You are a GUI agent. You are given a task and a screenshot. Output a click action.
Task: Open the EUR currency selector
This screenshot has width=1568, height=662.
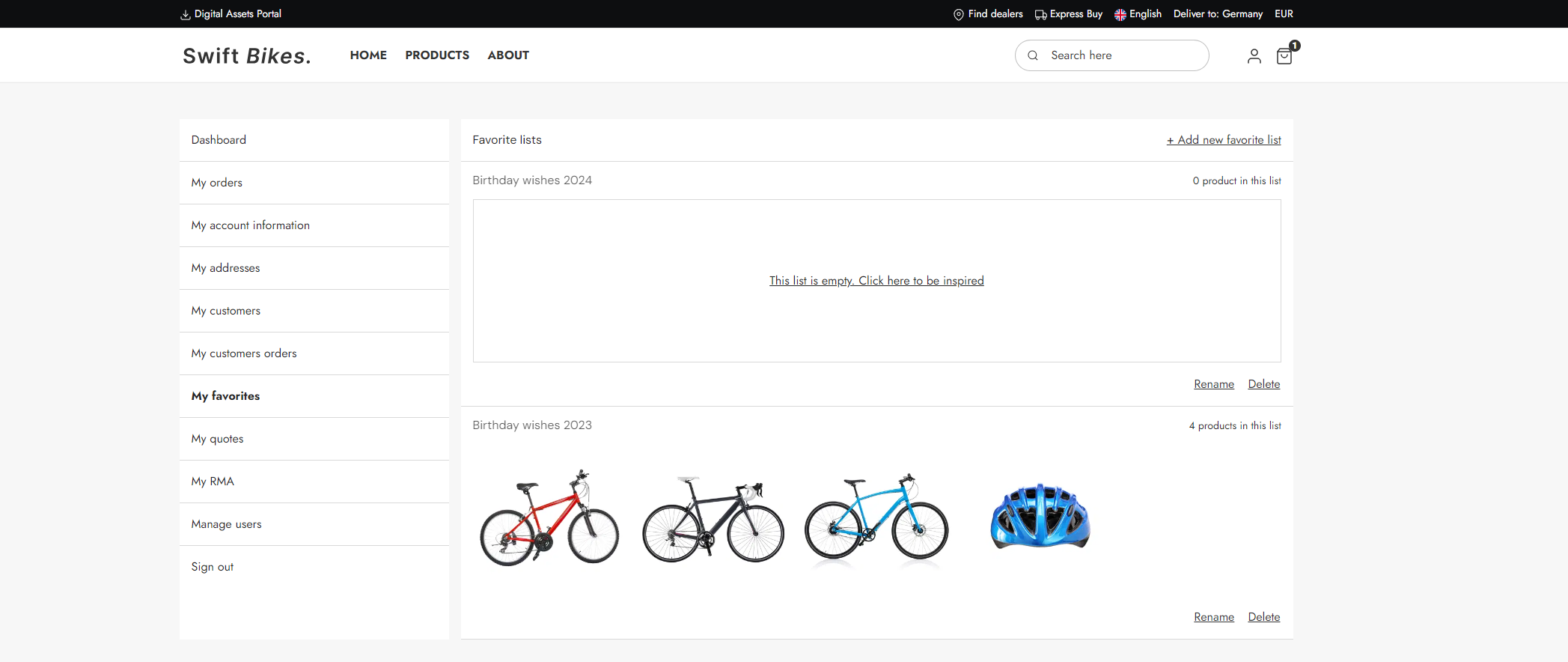coord(1284,13)
